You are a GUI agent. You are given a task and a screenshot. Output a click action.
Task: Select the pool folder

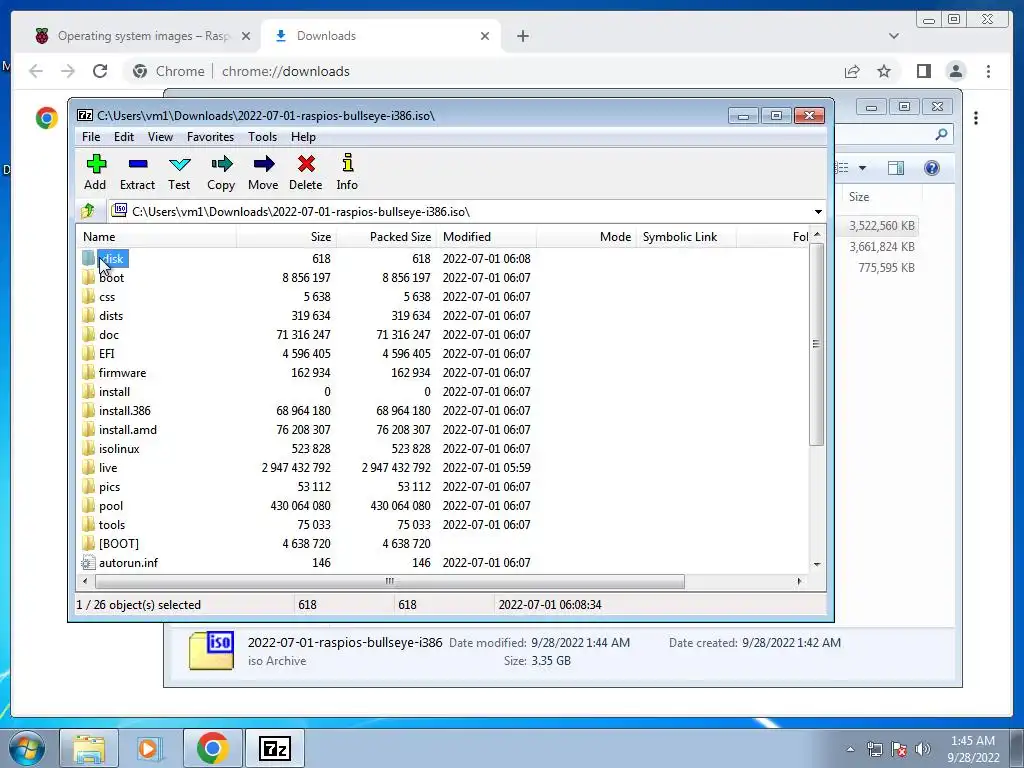tap(111, 505)
